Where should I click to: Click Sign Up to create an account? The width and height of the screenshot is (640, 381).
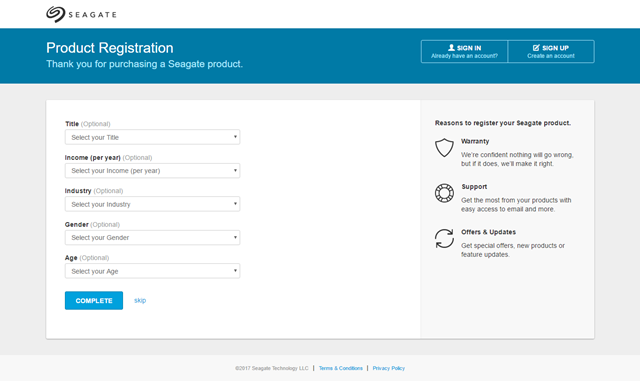point(551,51)
